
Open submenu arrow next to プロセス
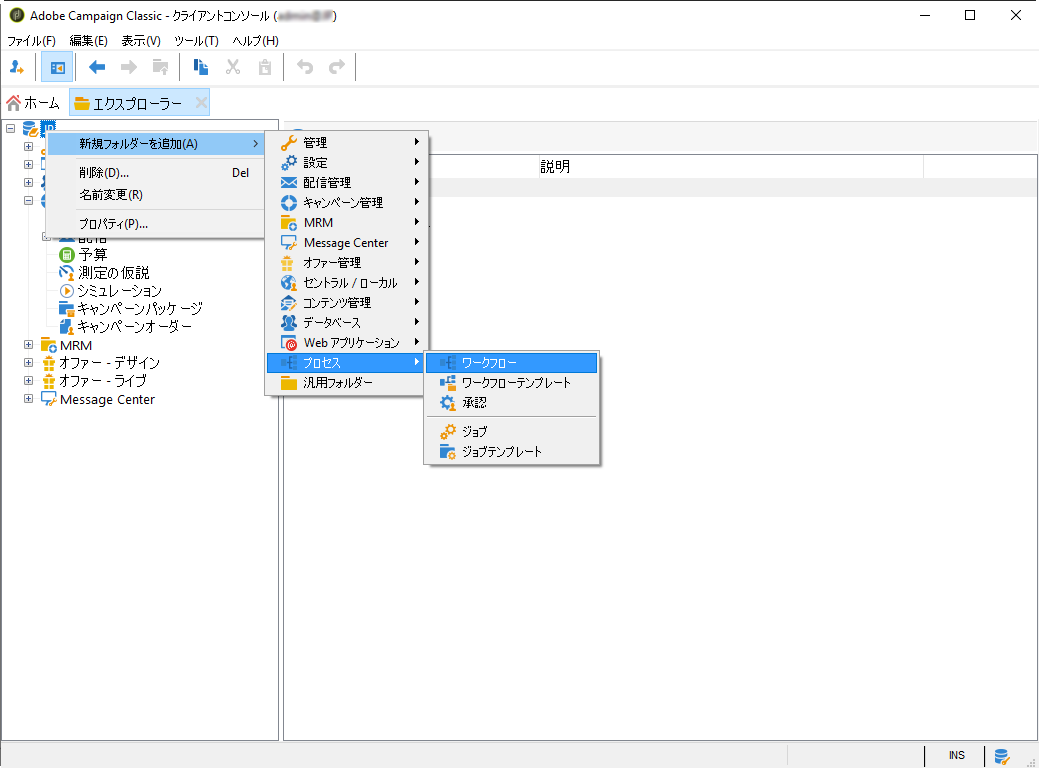pyautogui.click(x=417, y=362)
